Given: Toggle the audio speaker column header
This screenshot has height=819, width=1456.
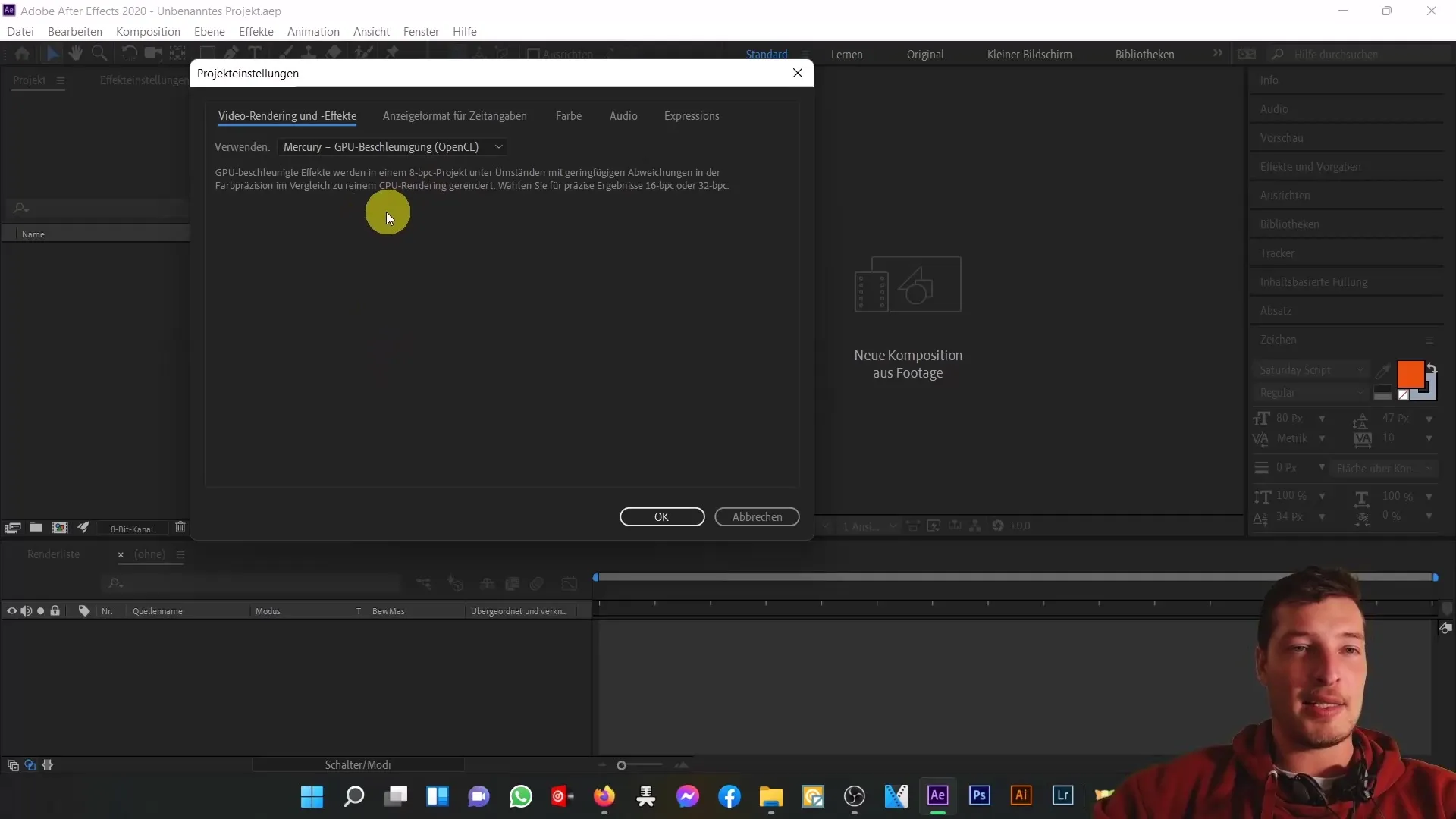Looking at the screenshot, I should [x=26, y=611].
